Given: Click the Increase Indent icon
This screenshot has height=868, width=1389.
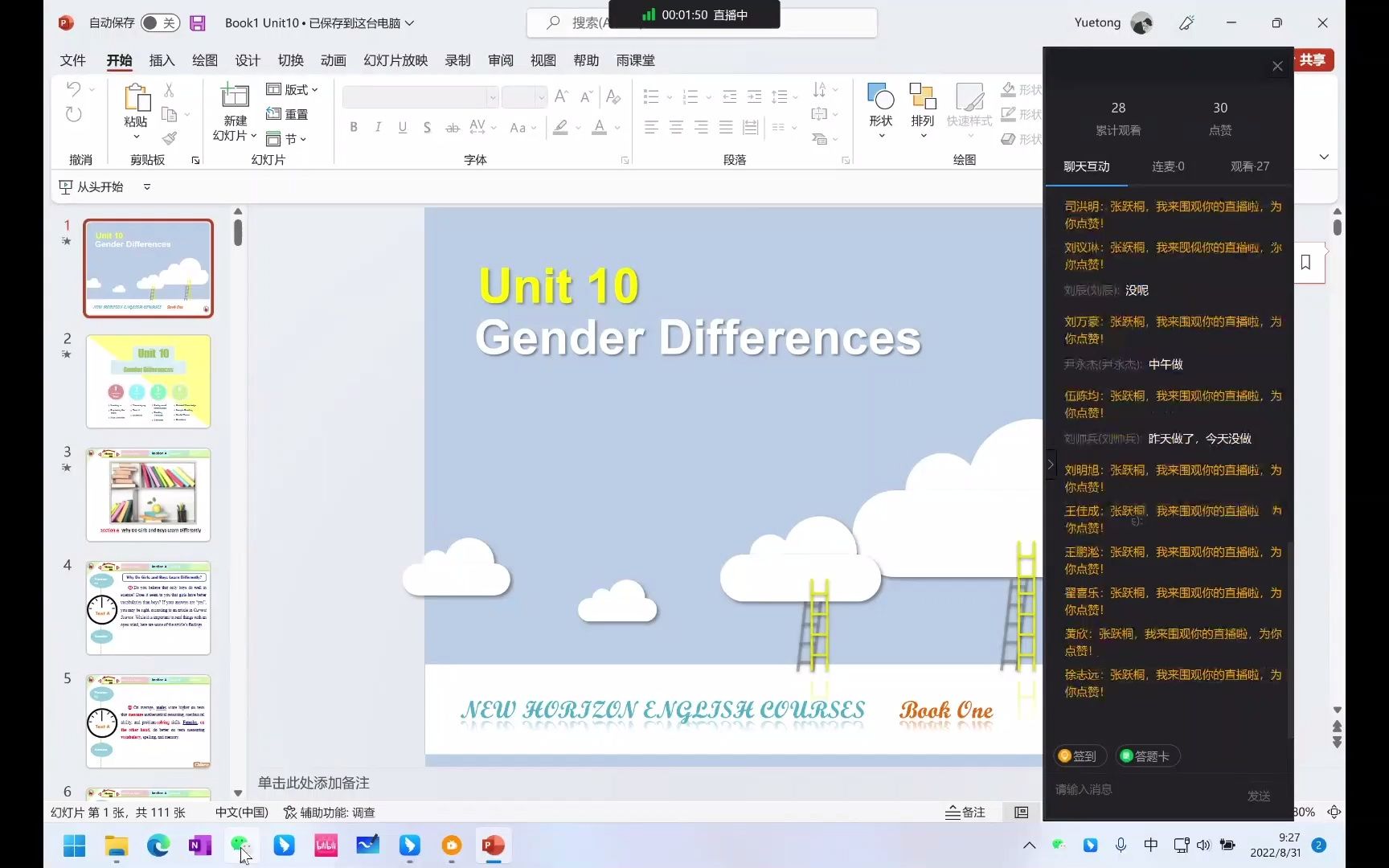Looking at the screenshot, I should coord(754,97).
